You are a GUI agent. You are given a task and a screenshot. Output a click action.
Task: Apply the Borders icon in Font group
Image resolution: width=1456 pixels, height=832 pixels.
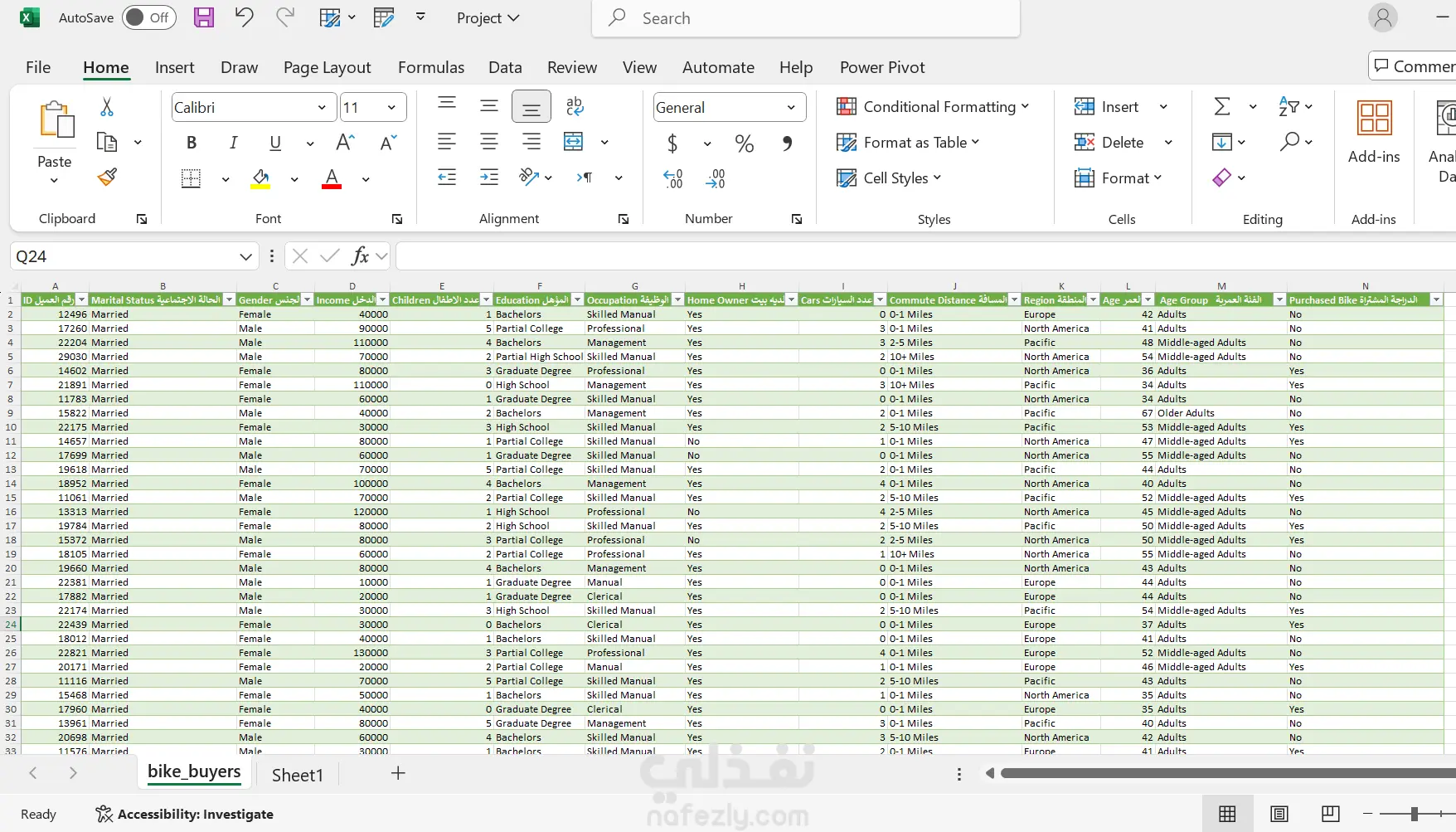click(192, 178)
